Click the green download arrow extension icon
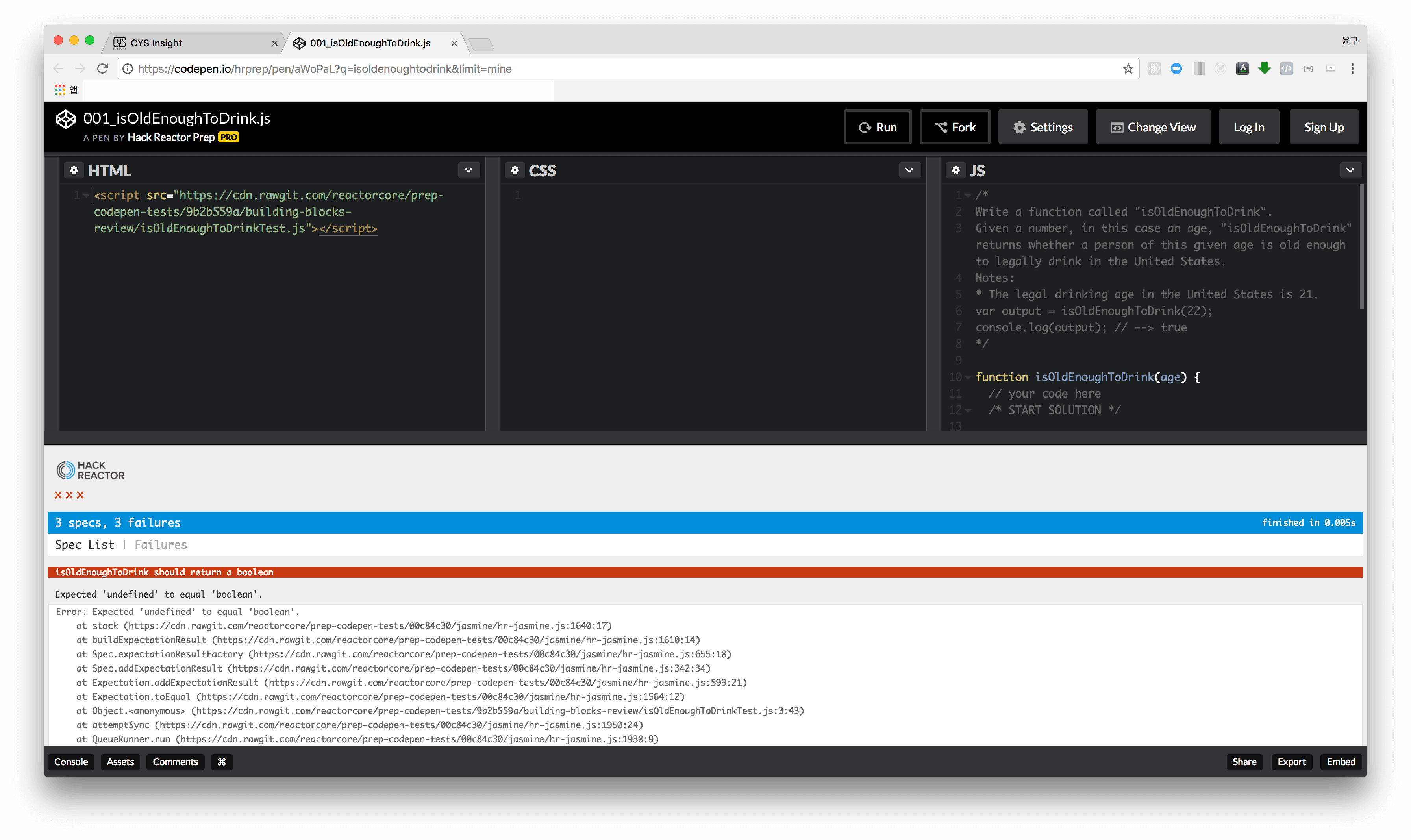 coord(1265,69)
